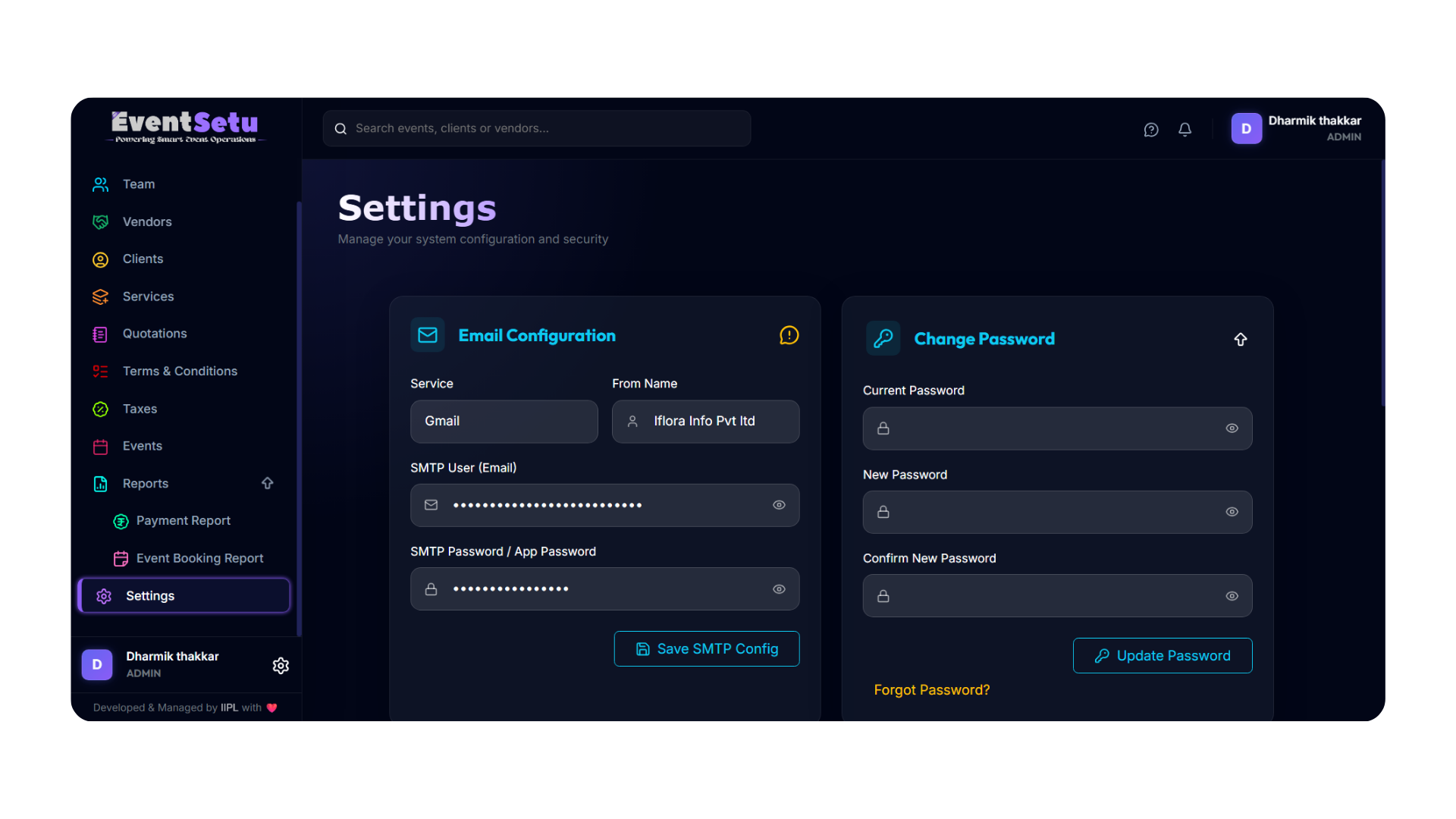Click the Team people icon in sidebar

[100, 184]
